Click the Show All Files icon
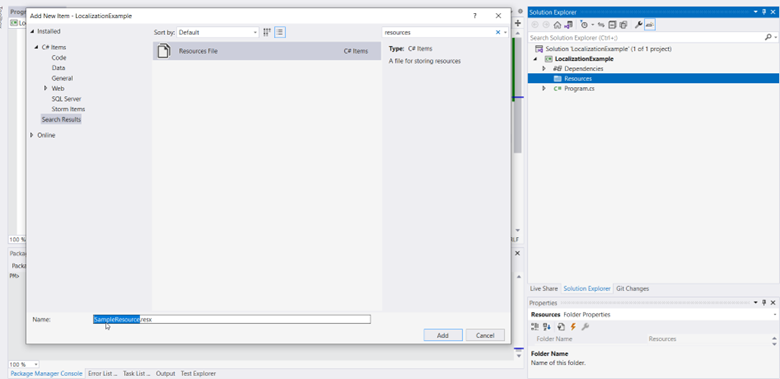Screen dimensions: 780x379 [x=623, y=25]
